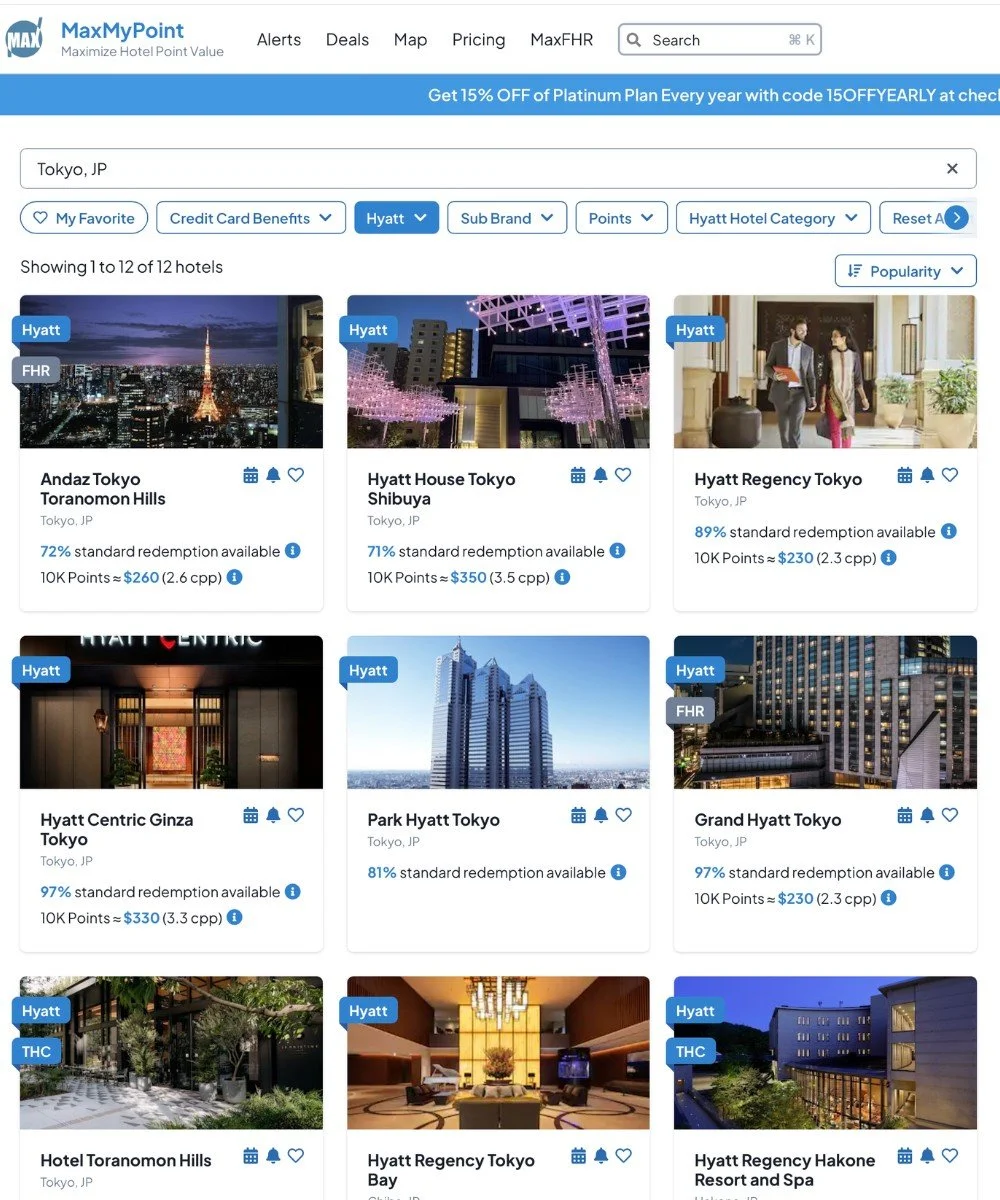Open the Map view

point(410,40)
